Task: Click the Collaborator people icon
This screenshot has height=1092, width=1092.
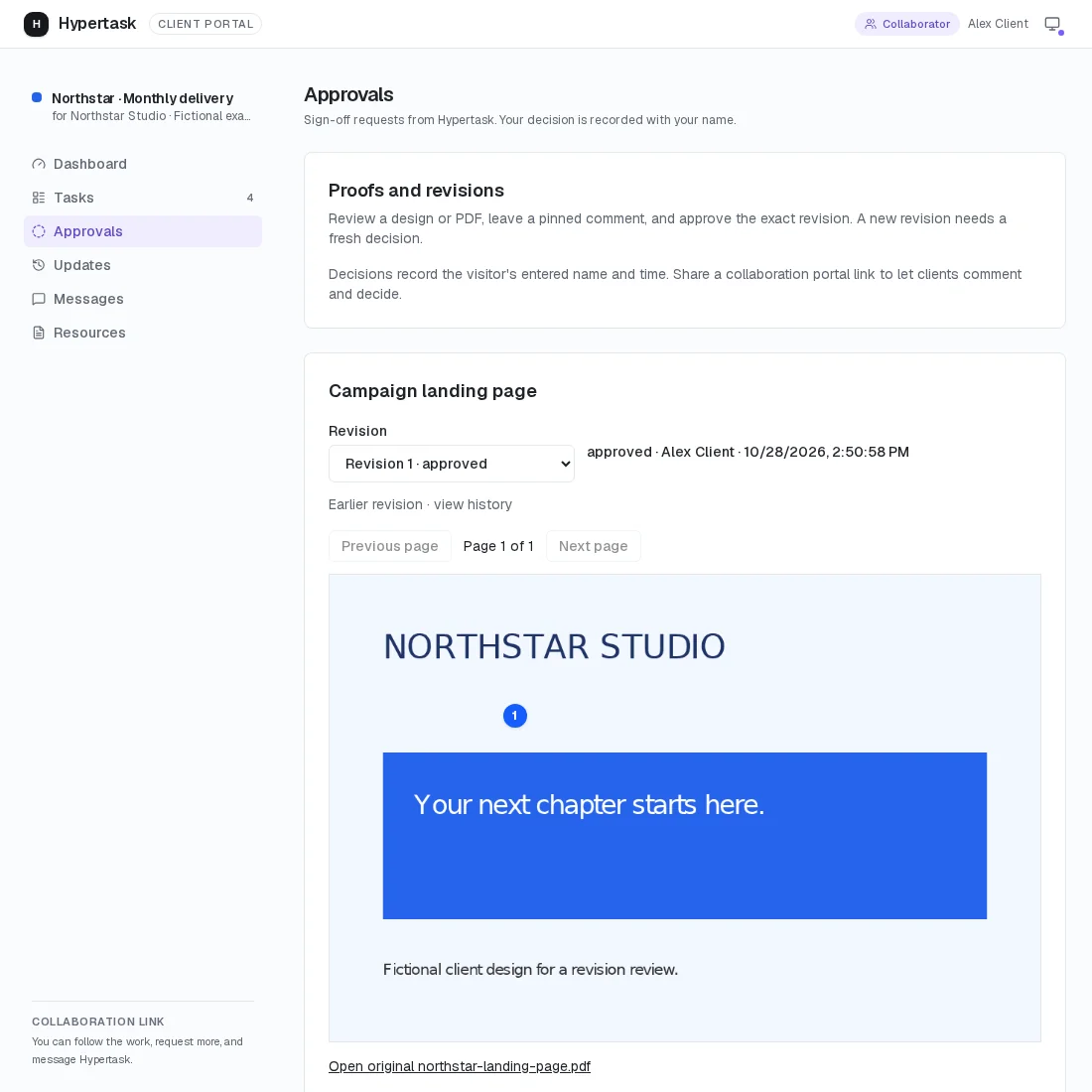Action: coord(870,24)
